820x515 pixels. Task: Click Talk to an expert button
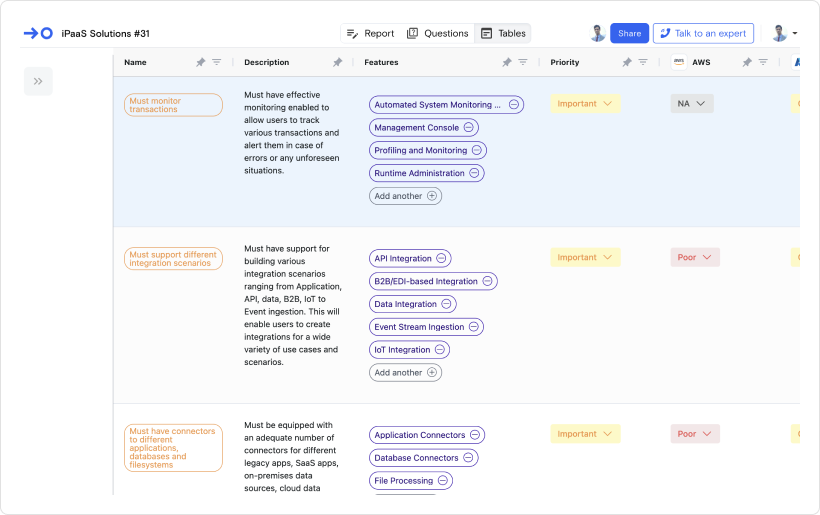(x=703, y=33)
